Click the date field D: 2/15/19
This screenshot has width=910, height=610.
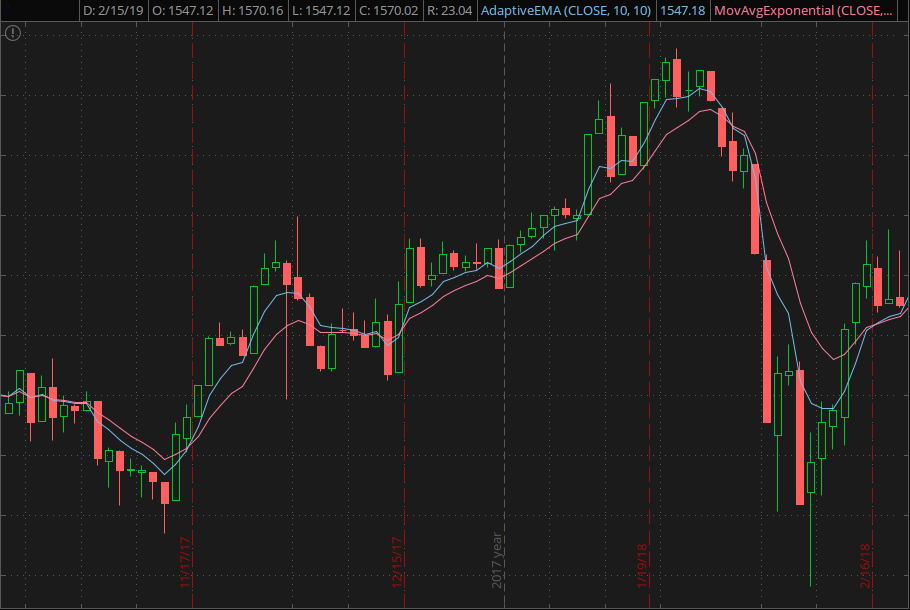pyautogui.click(x=114, y=11)
